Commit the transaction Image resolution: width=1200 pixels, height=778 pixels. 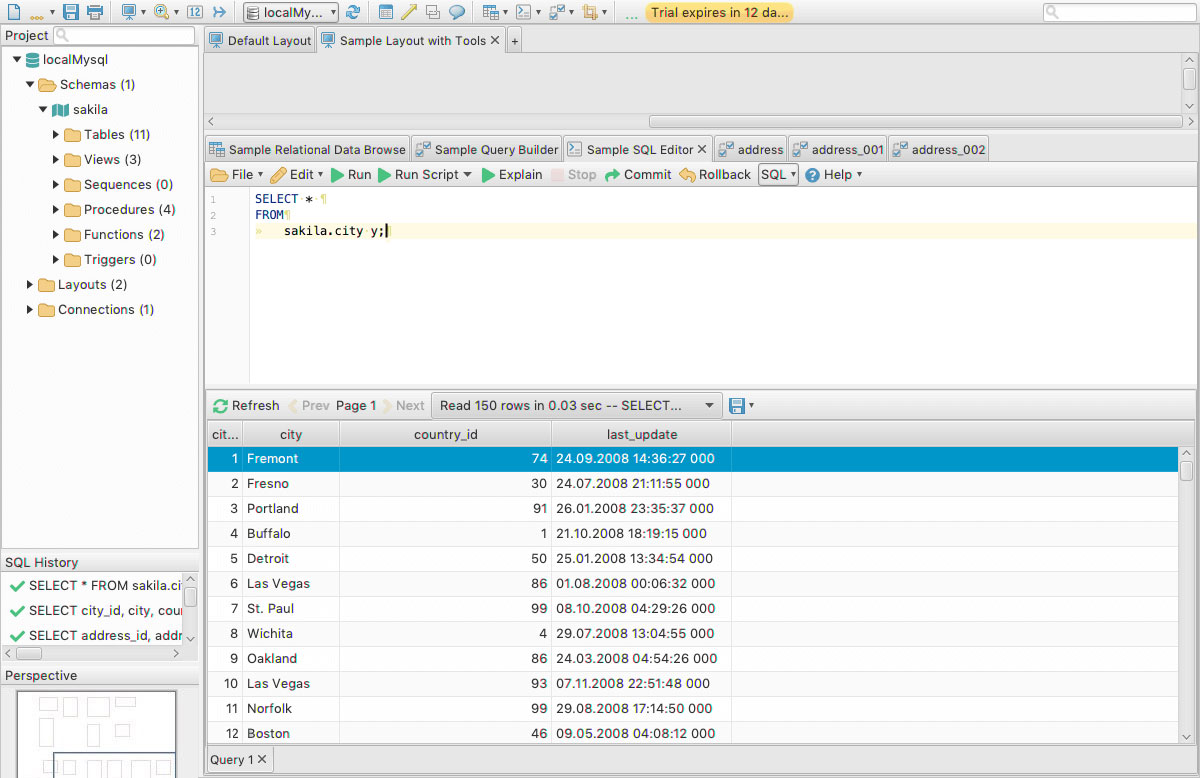(x=638, y=174)
